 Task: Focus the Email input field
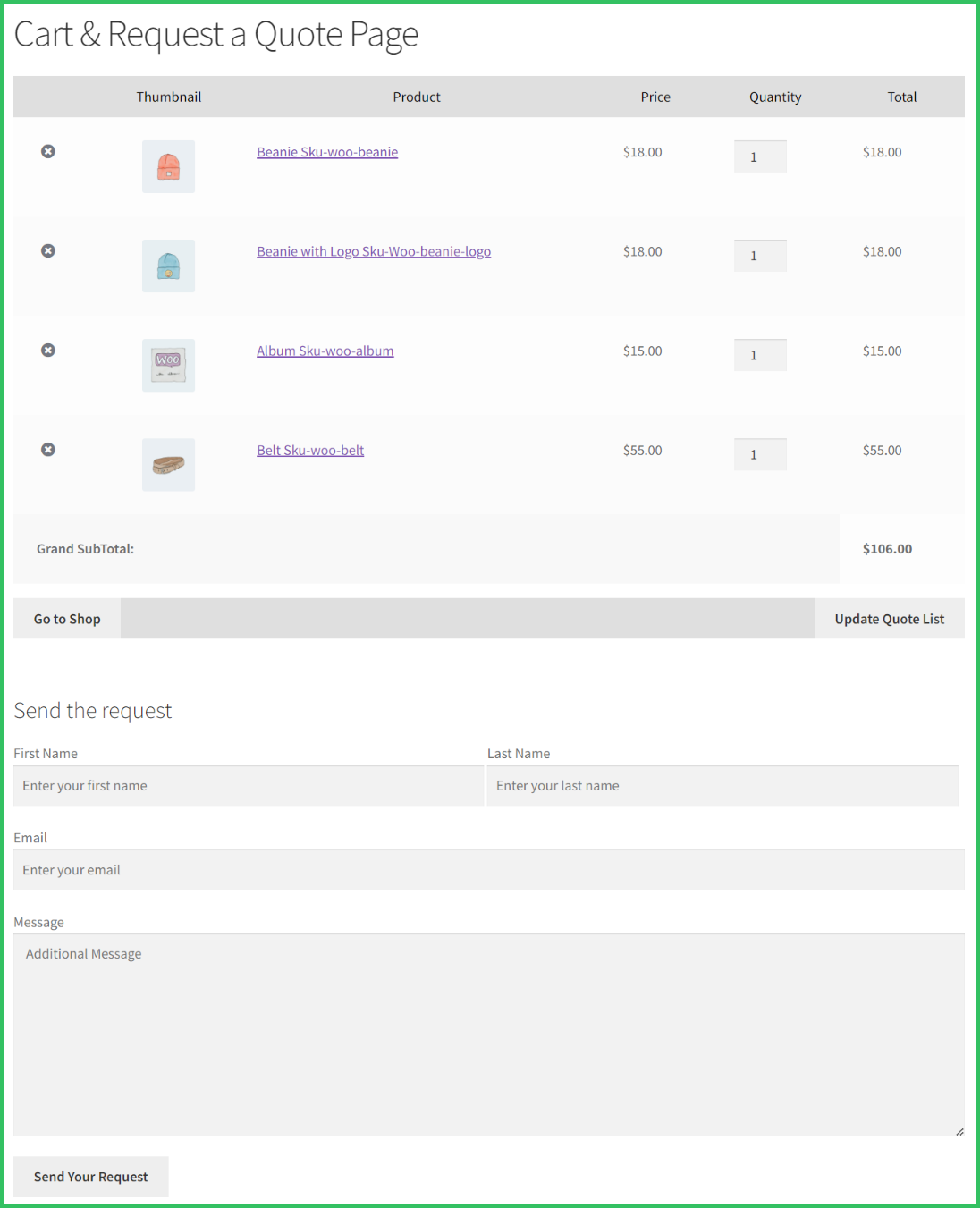tap(489, 870)
